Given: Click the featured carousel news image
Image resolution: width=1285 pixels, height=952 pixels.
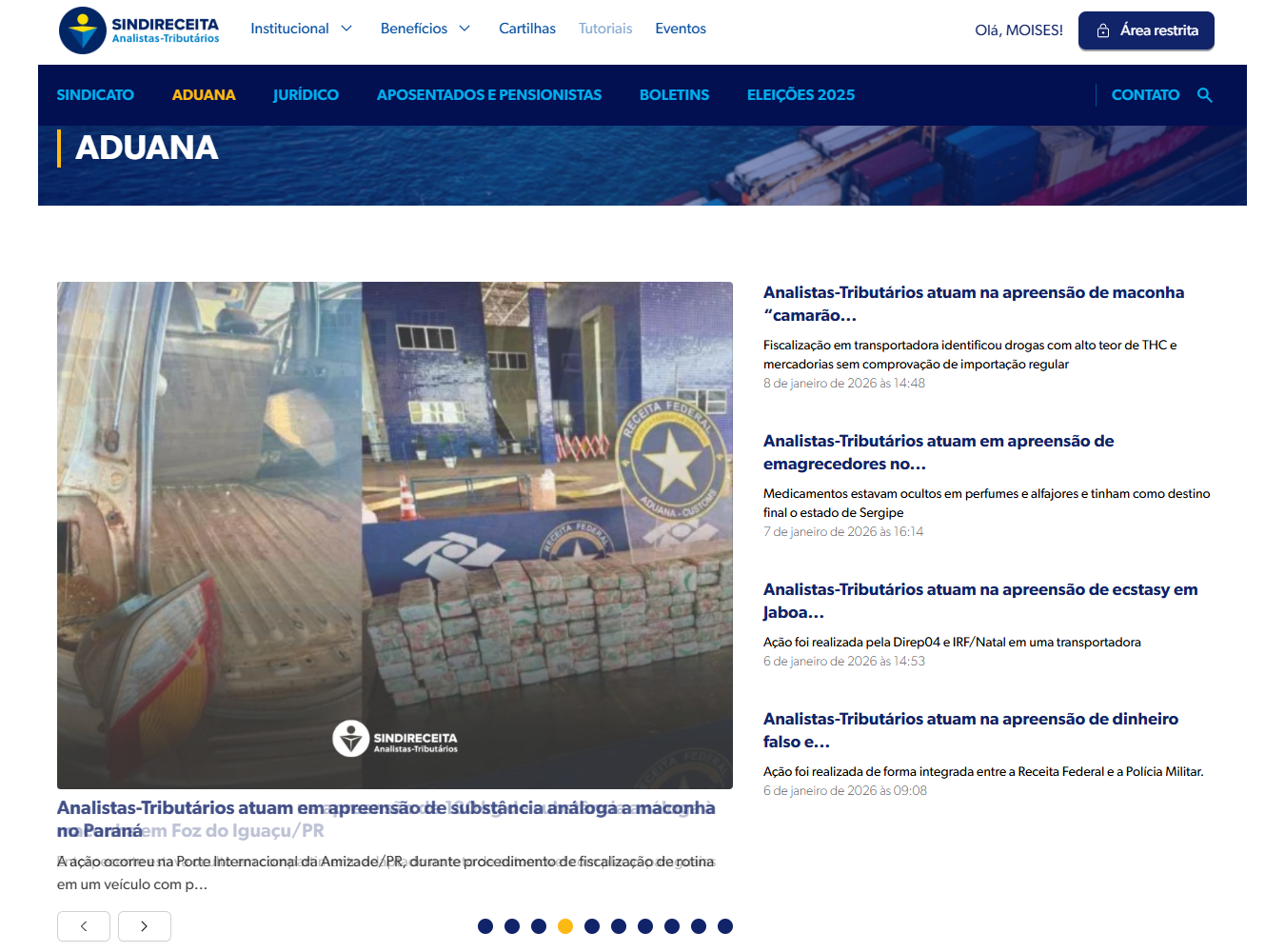Looking at the screenshot, I should 395,535.
